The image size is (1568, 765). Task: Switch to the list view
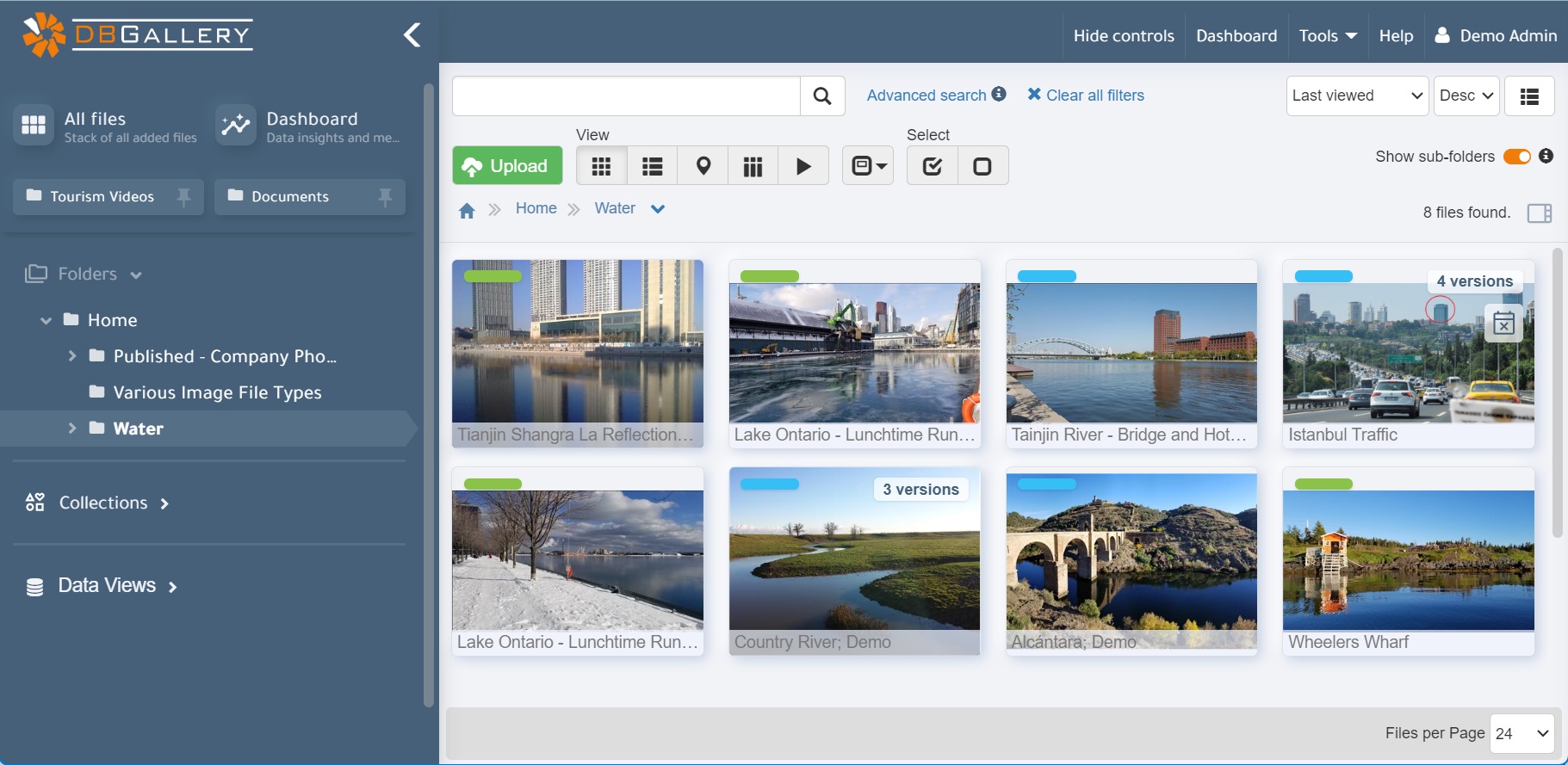coord(652,166)
